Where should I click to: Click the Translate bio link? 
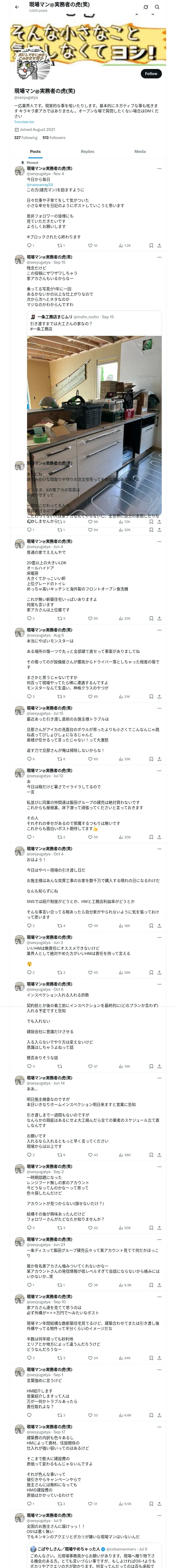[x=24, y=122]
